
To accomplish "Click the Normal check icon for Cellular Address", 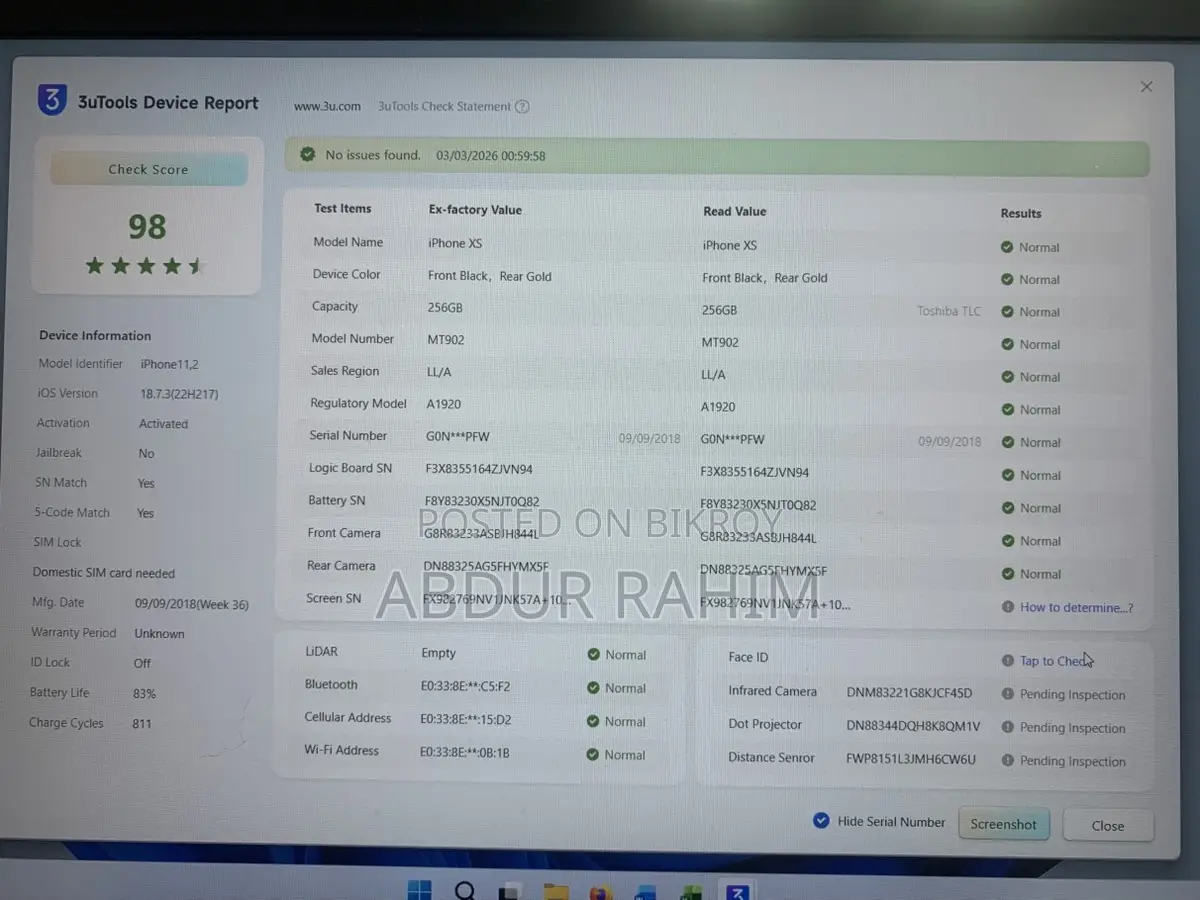I will coord(593,721).
